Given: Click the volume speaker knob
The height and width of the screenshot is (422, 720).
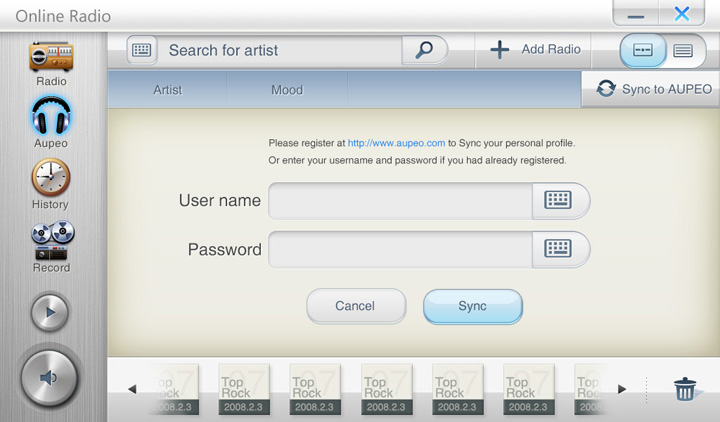Looking at the screenshot, I should 50,377.
